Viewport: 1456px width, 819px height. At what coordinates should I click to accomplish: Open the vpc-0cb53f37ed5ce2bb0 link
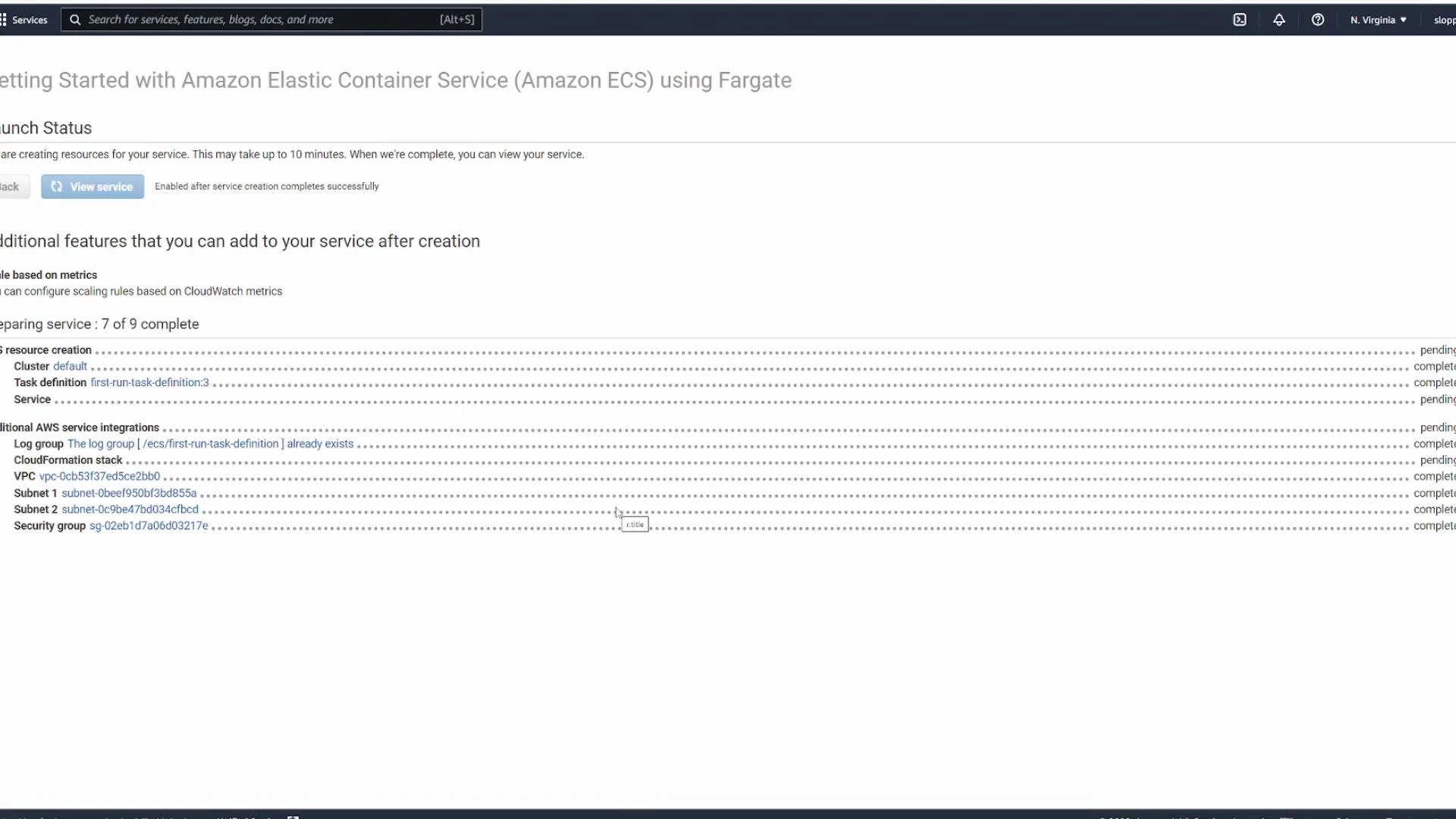pos(100,476)
